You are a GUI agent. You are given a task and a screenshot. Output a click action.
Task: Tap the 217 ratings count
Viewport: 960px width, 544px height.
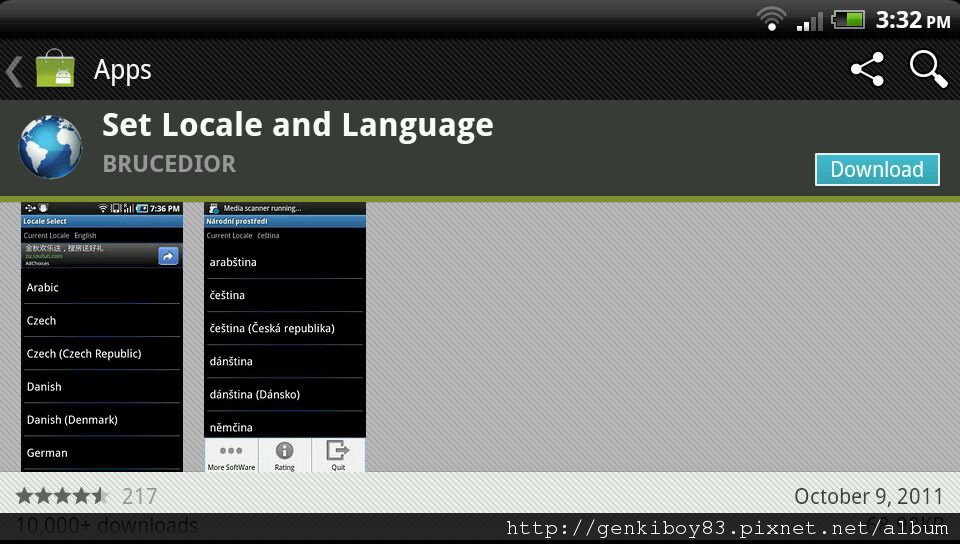(139, 496)
